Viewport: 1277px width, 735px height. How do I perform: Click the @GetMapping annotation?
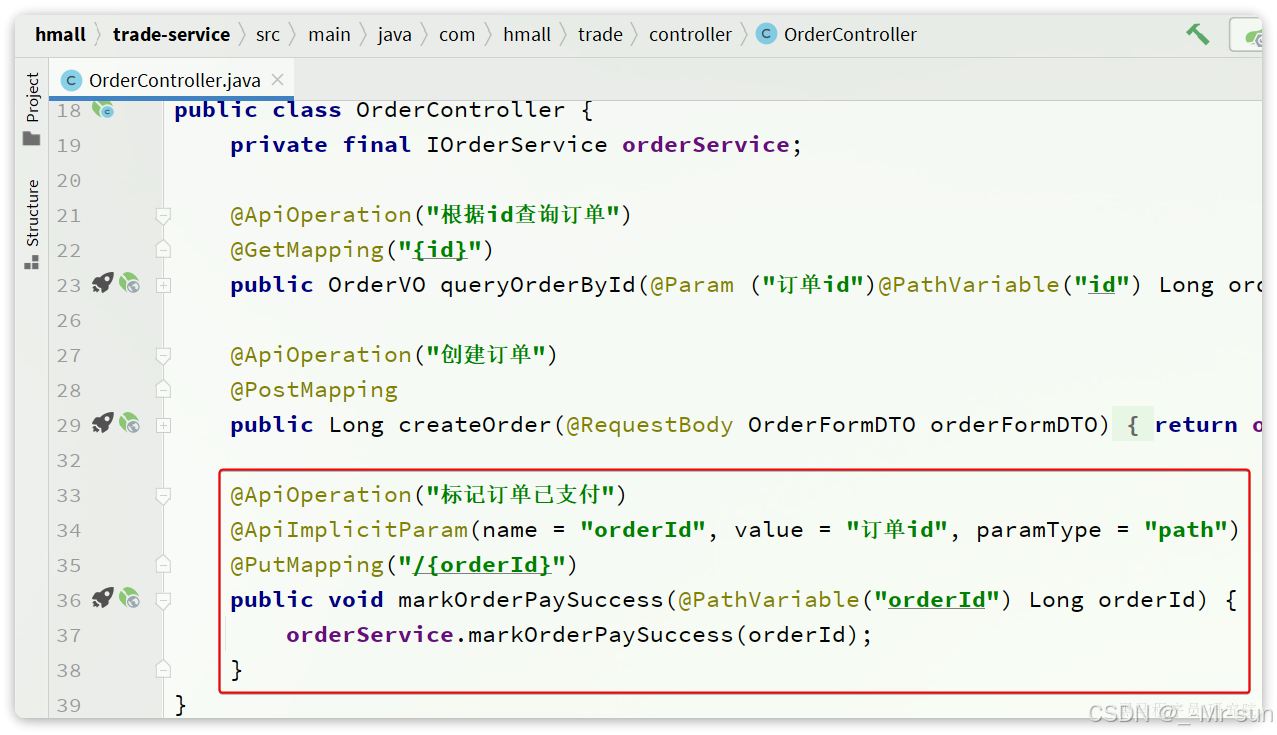(307, 250)
